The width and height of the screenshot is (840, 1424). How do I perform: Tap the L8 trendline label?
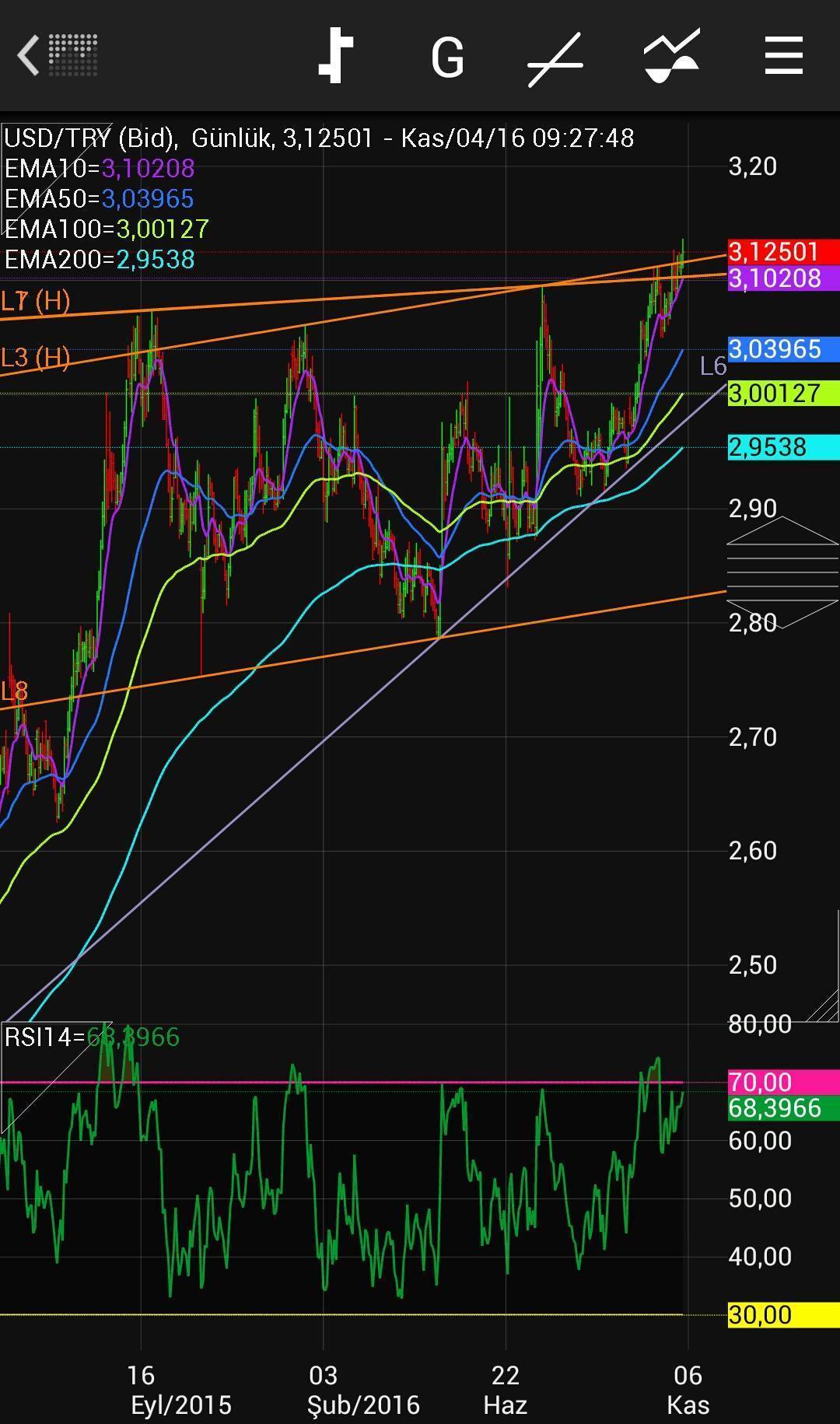click(15, 691)
